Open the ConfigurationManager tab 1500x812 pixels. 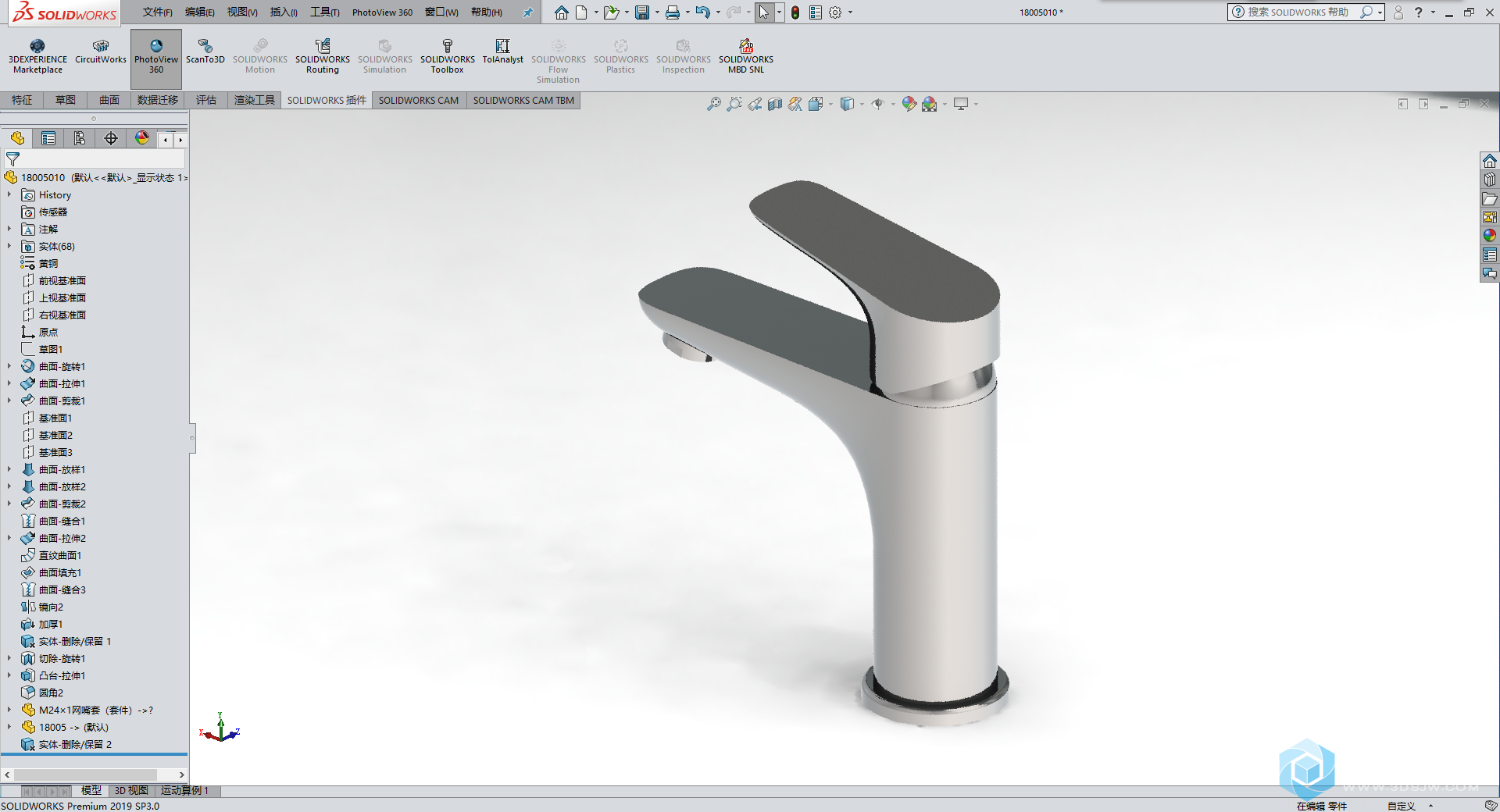(80, 138)
